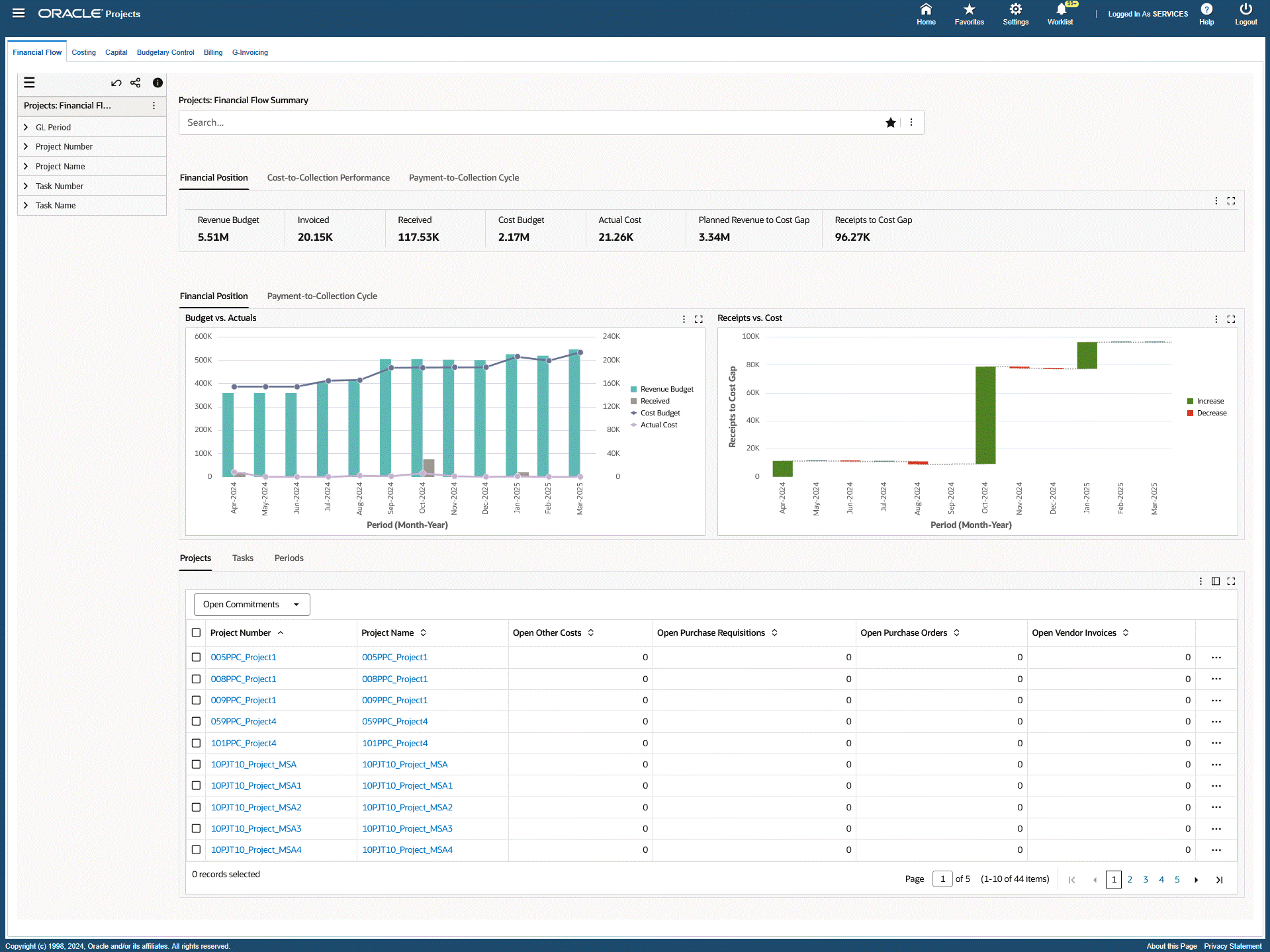Select the 10PJT10_Project_MSA4 row checkbox
The height and width of the screenshot is (952, 1270).
pos(196,849)
